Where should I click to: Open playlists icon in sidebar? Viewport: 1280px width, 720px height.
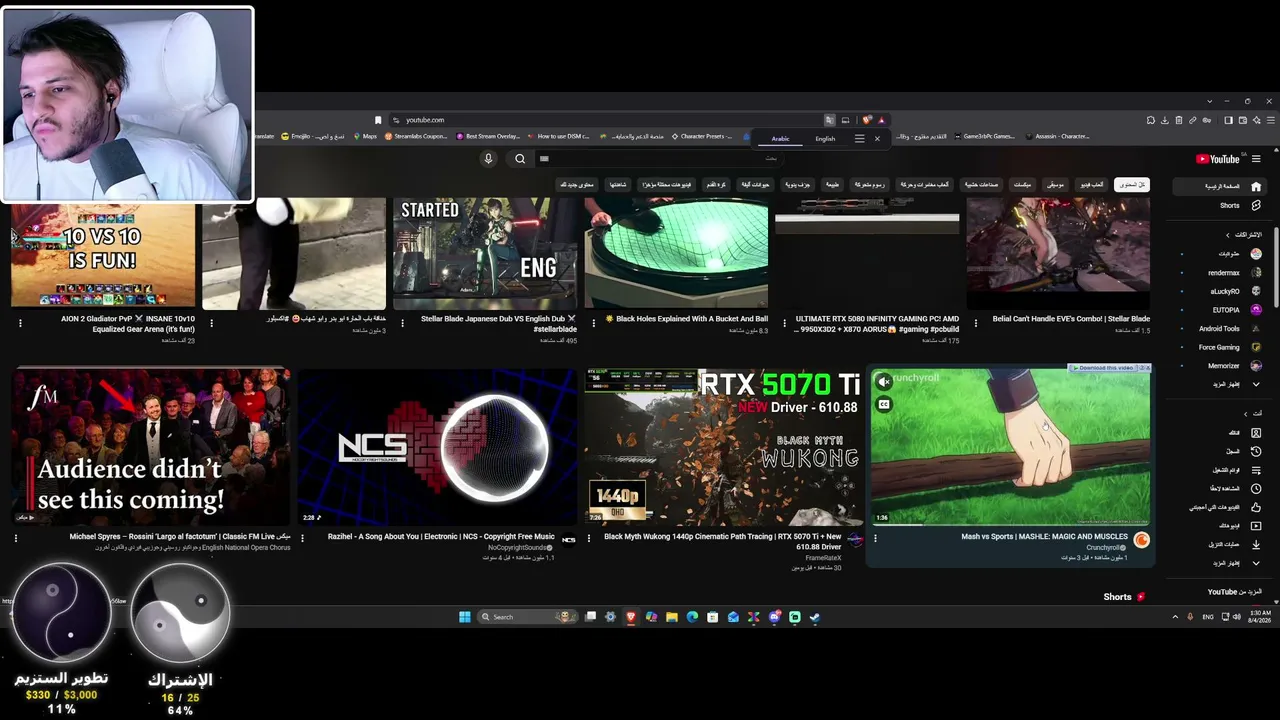[x=1256, y=470]
